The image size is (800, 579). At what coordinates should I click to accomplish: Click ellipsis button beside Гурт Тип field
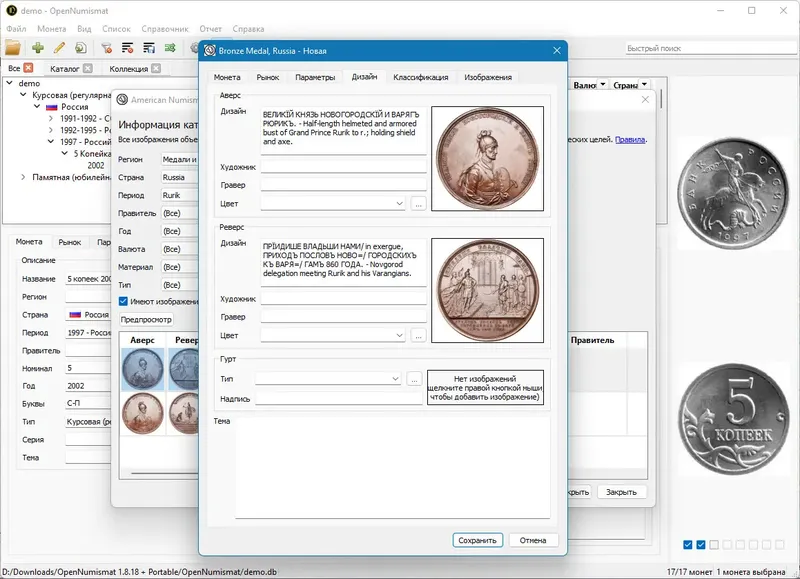coord(414,379)
